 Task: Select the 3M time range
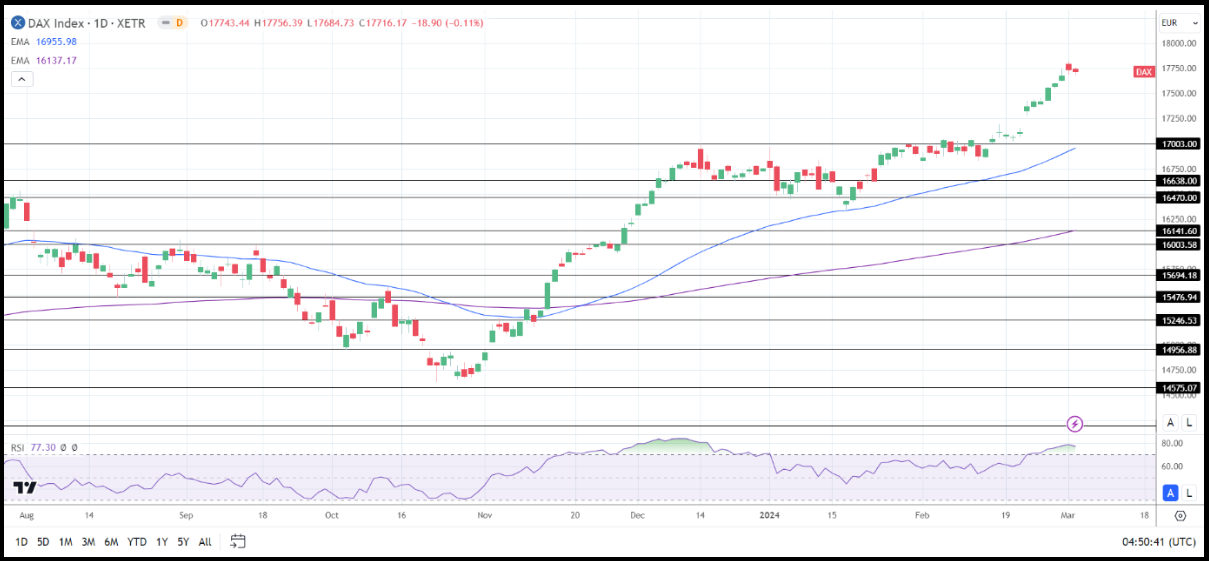click(x=88, y=542)
